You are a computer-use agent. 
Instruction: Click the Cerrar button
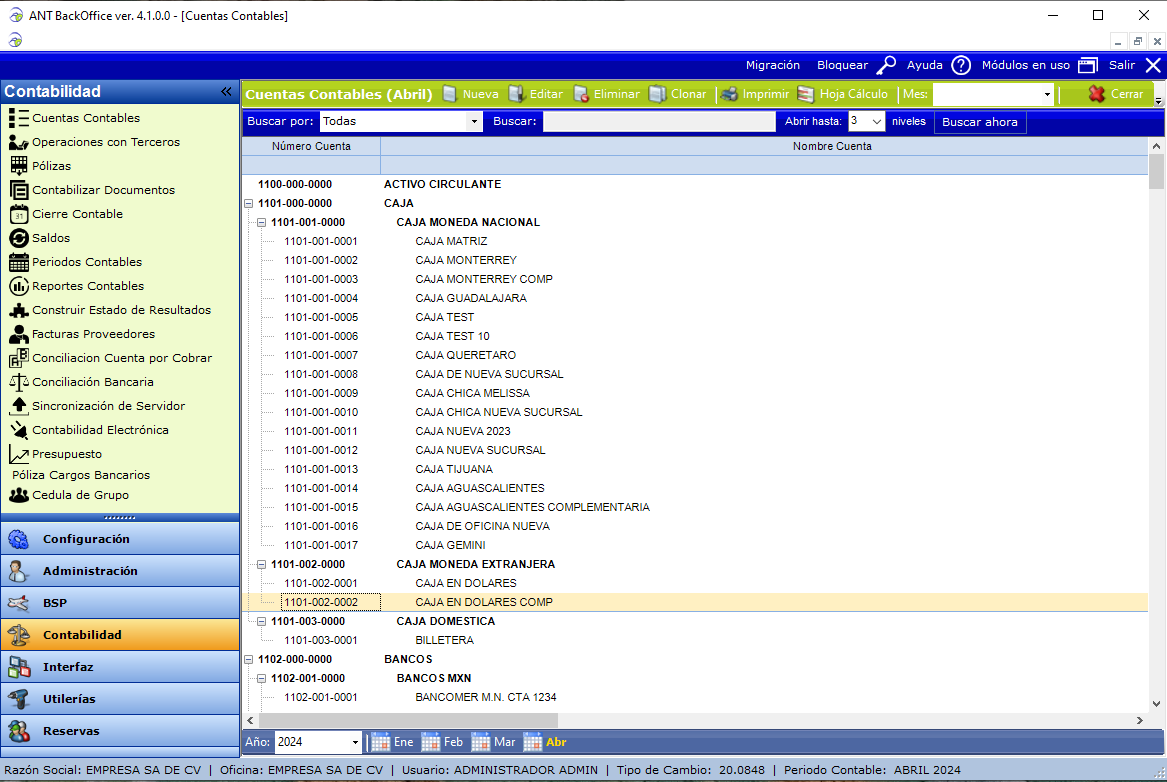coord(1116,94)
